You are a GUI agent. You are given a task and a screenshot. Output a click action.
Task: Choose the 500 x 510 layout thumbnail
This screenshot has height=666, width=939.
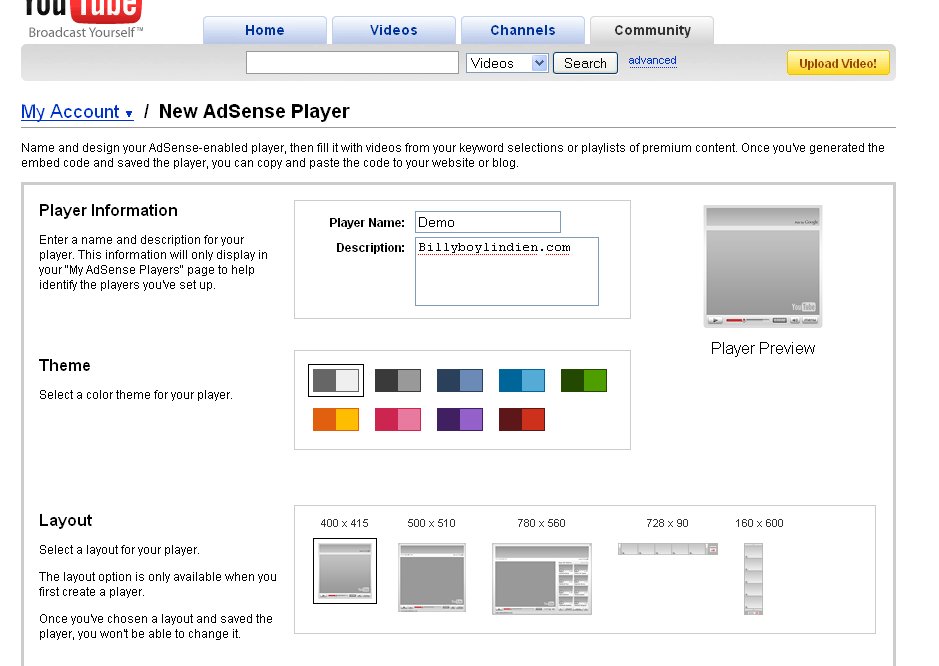tap(432, 577)
